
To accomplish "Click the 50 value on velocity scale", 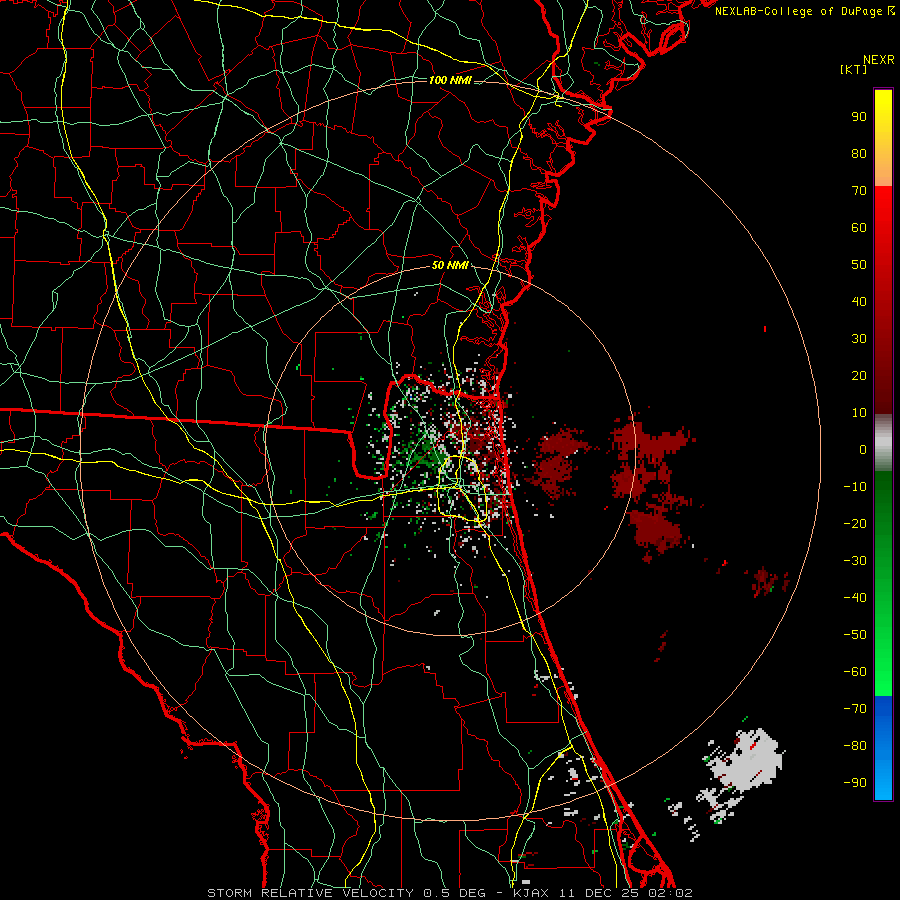I will click(x=859, y=265).
